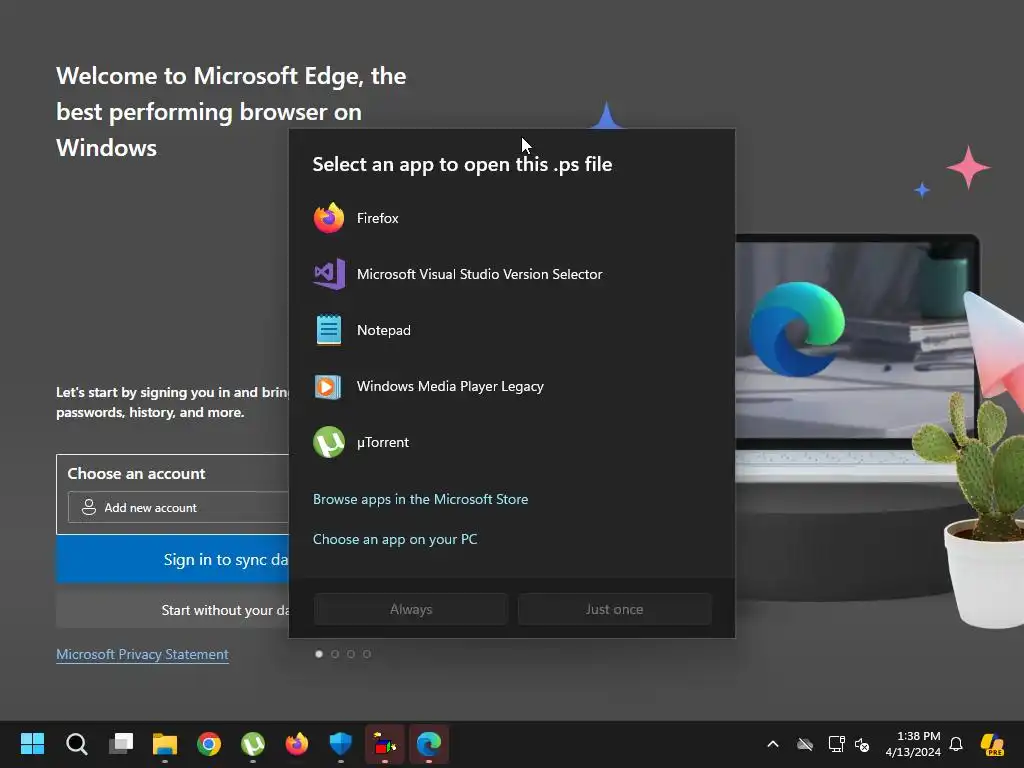This screenshot has width=1024, height=768.
Task: Click the Always button
Action: [x=411, y=609]
